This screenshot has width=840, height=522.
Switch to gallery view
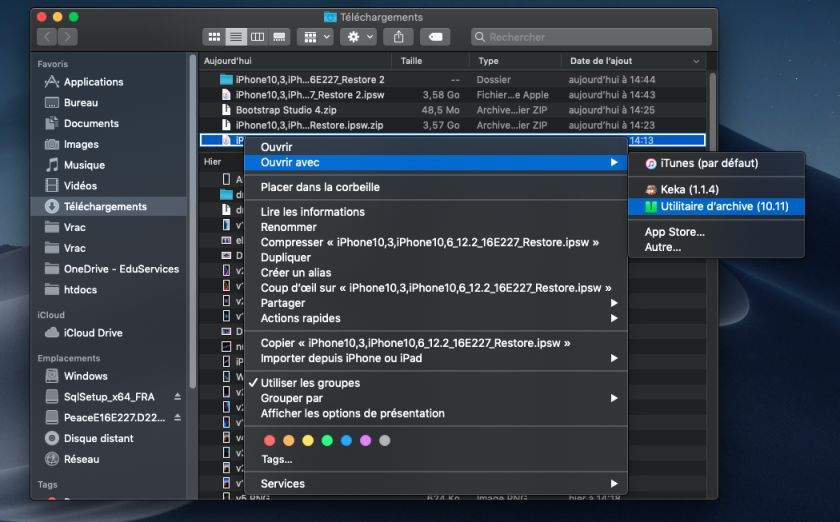pos(279,37)
